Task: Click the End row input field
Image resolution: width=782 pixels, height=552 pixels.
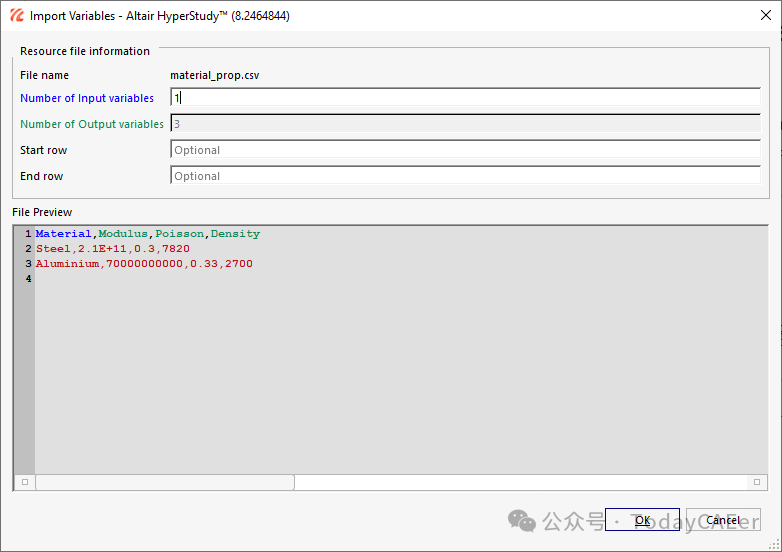Action: pyautogui.click(x=465, y=176)
